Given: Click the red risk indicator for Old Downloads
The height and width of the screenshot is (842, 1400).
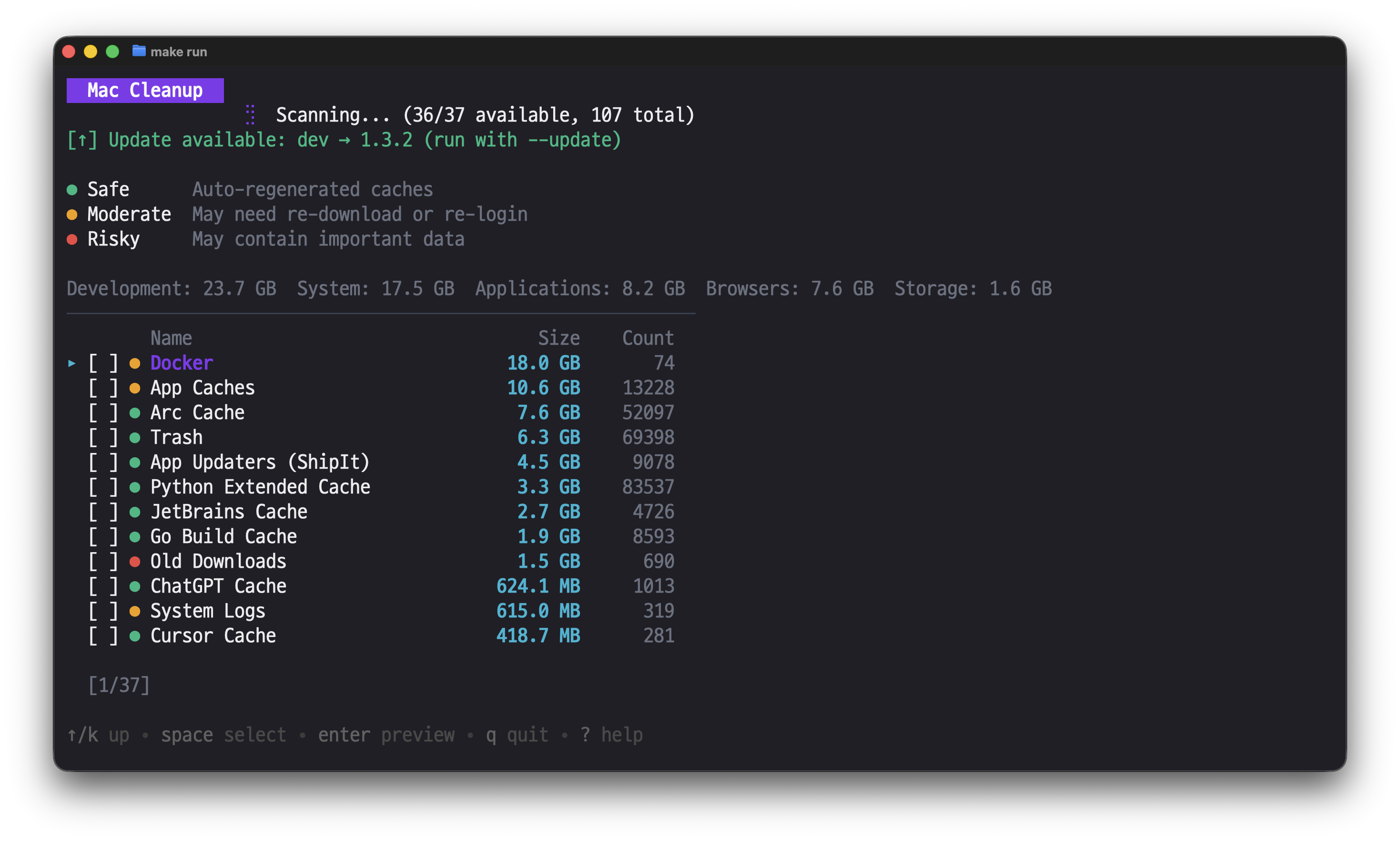Looking at the screenshot, I should [135, 562].
